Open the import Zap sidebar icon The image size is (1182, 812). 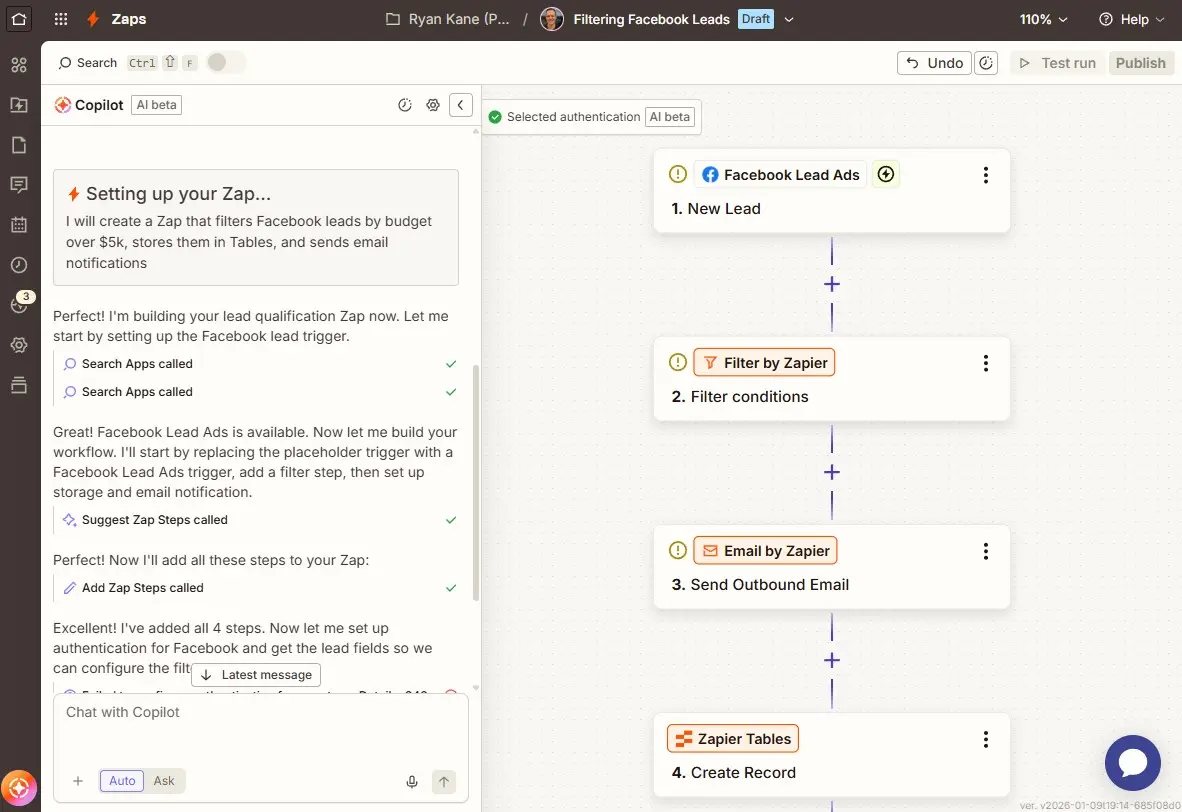point(19,105)
